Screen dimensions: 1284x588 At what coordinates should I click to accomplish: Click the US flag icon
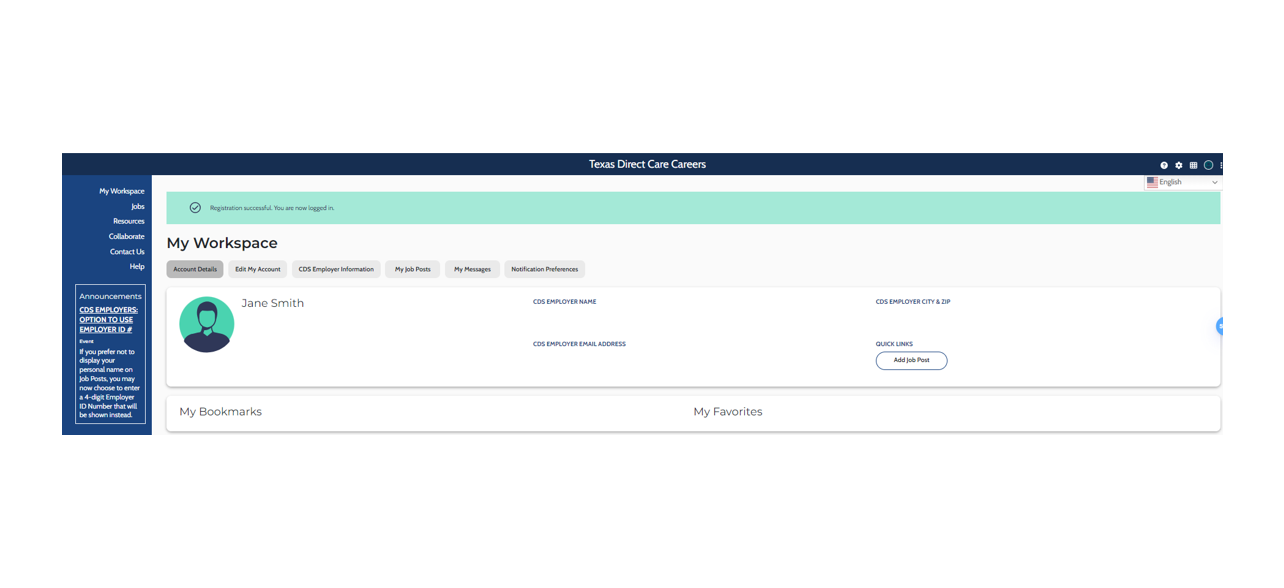tap(1152, 182)
